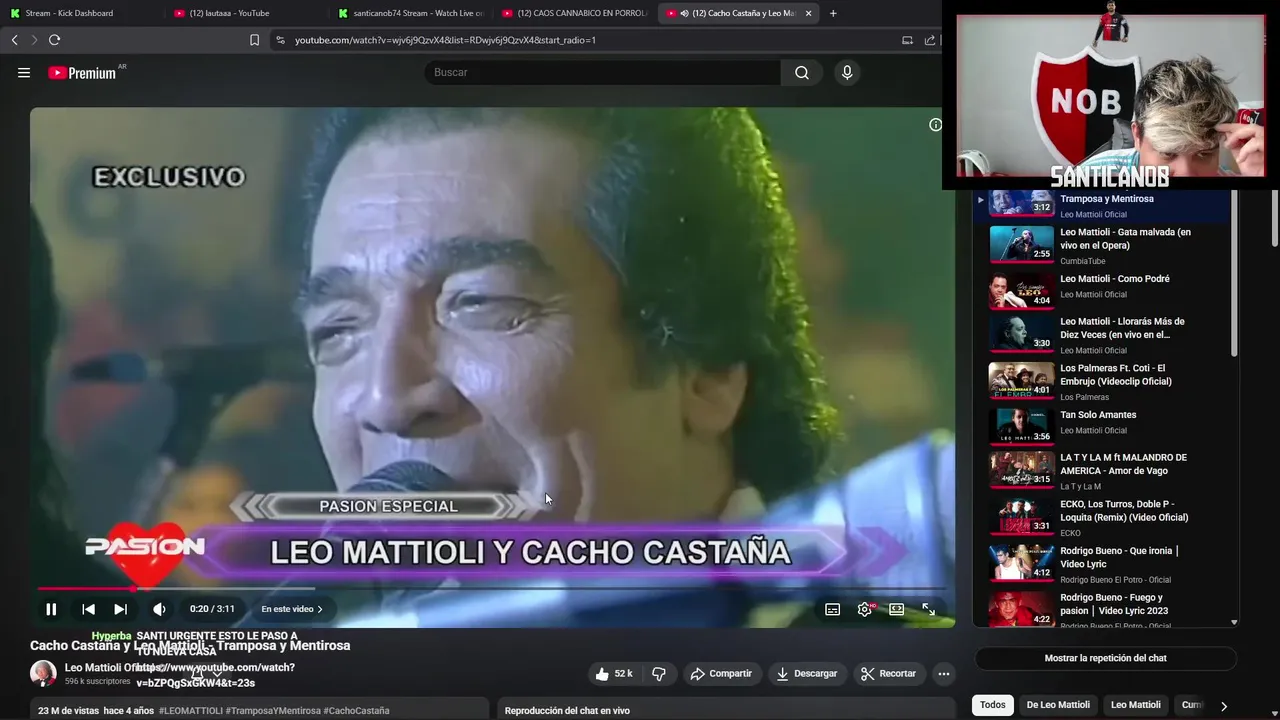Seek on the red video progress bar
Image resolution: width=1280 pixels, height=720 pixels.
click(x=491, y=588)
